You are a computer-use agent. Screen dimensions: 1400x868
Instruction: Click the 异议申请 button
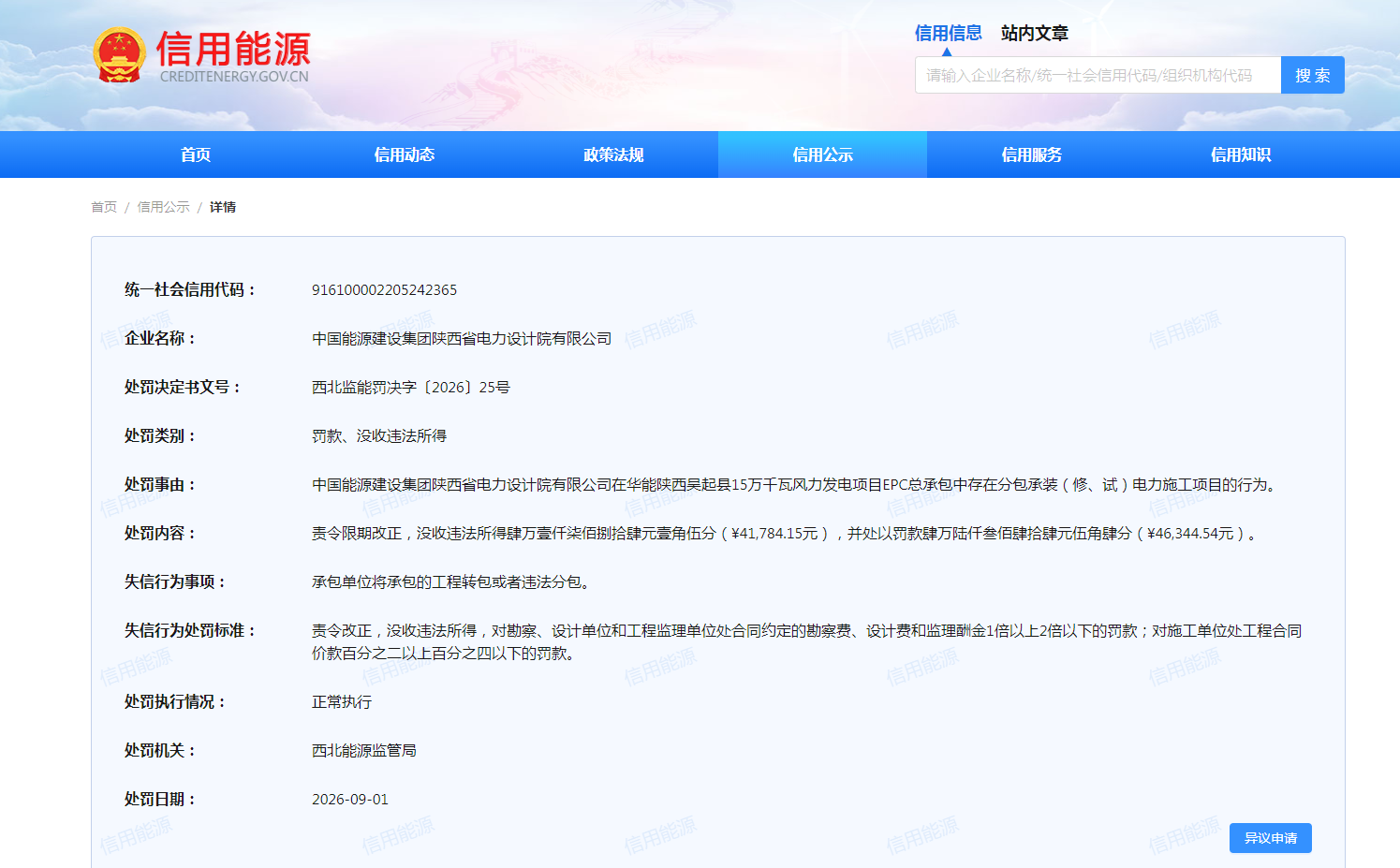click(x=1270, y=838)
